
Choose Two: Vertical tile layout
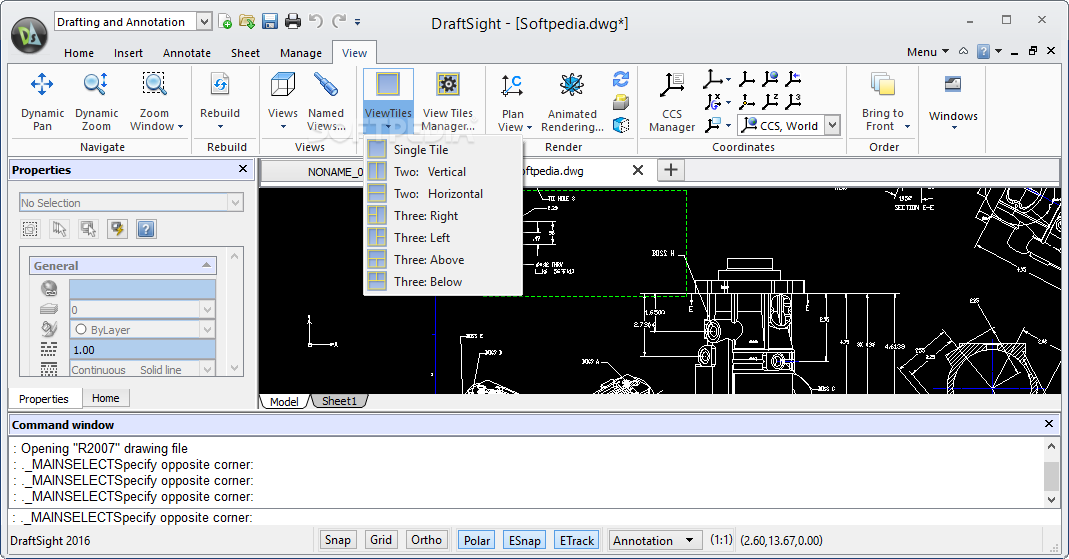[x=444, y=172]
